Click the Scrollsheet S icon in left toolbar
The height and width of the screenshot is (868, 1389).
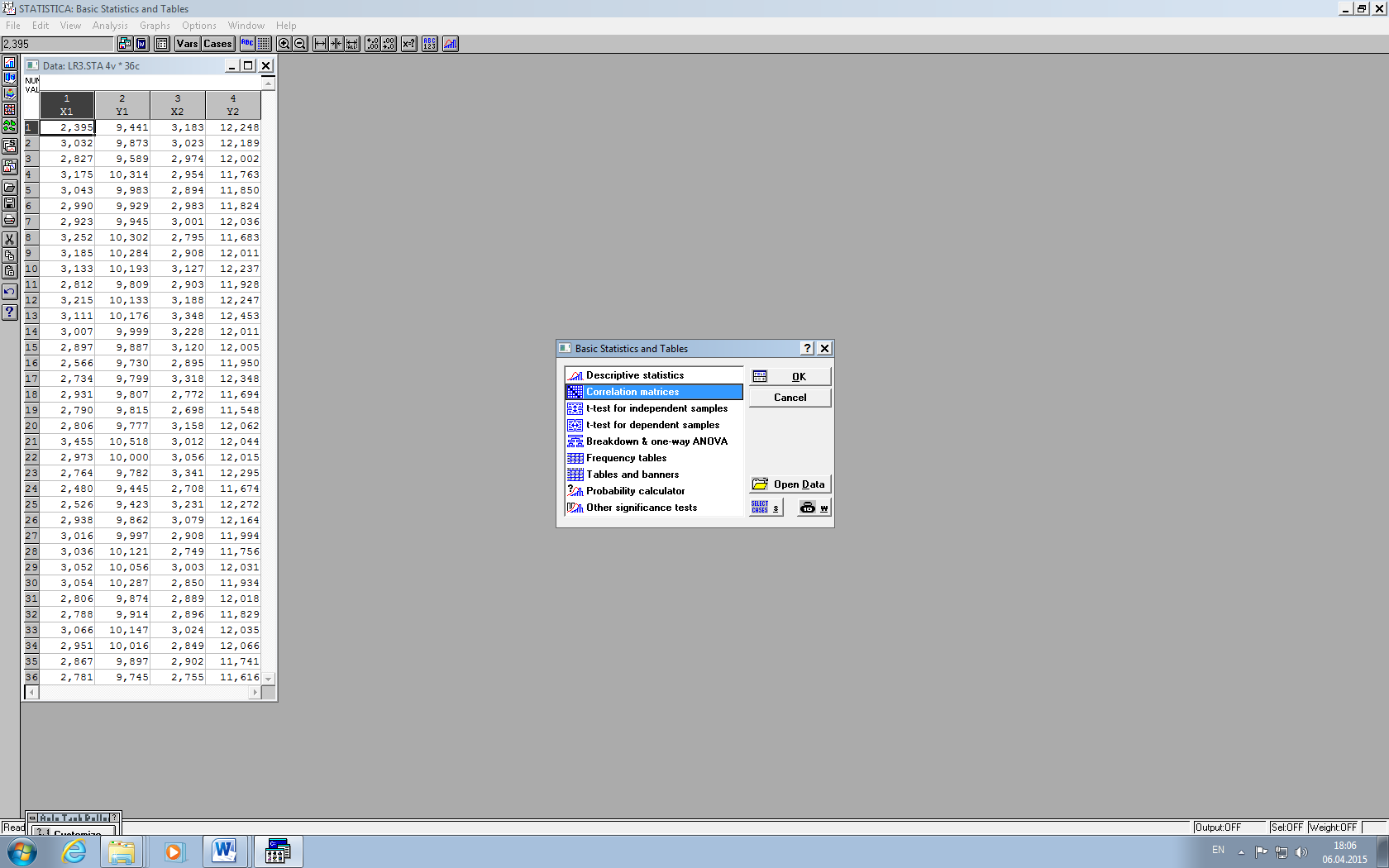coord(10,146)
